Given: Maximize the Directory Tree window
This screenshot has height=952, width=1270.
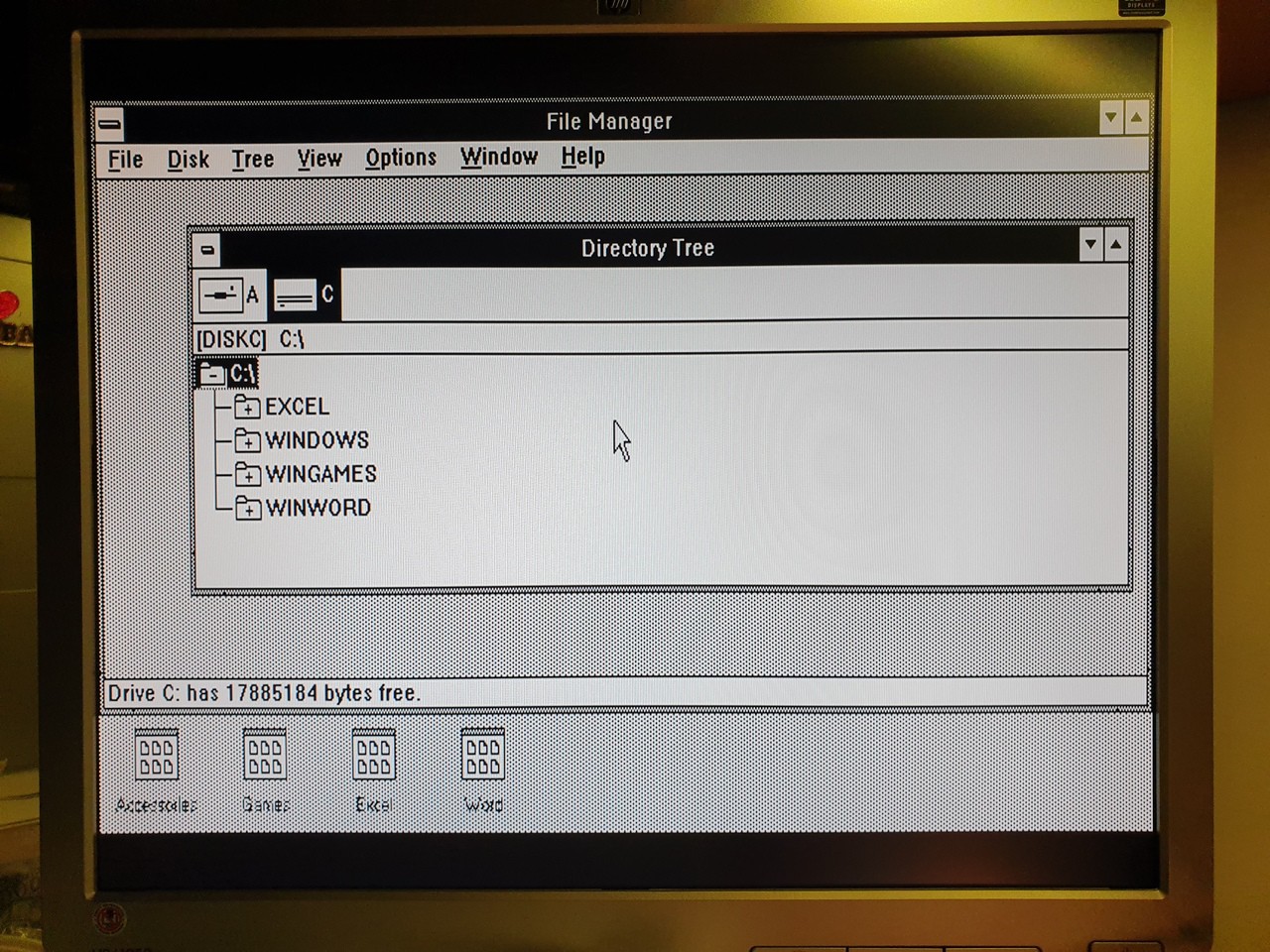Looking at the screenshot, I should click(1116, 245).
